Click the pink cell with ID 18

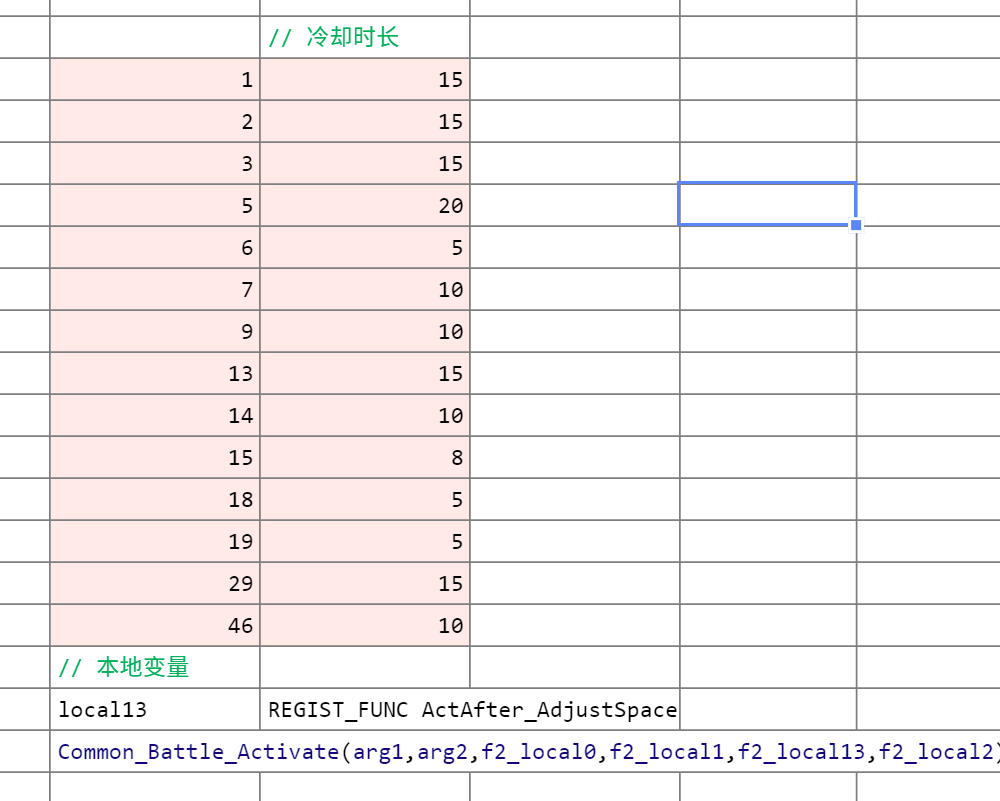click(x=155, y=499)
